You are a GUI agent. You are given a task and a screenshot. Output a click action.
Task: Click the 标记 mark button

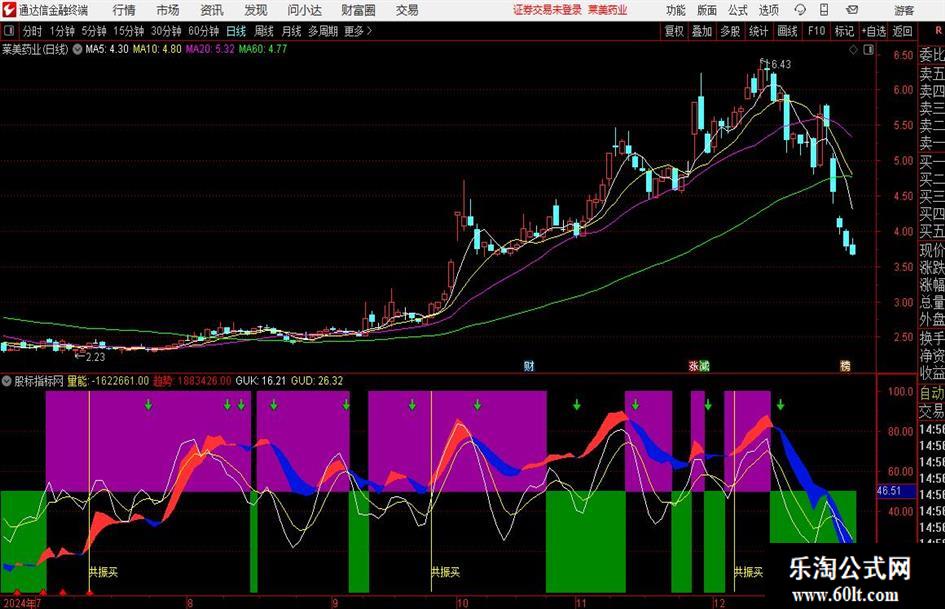[844, 31]
